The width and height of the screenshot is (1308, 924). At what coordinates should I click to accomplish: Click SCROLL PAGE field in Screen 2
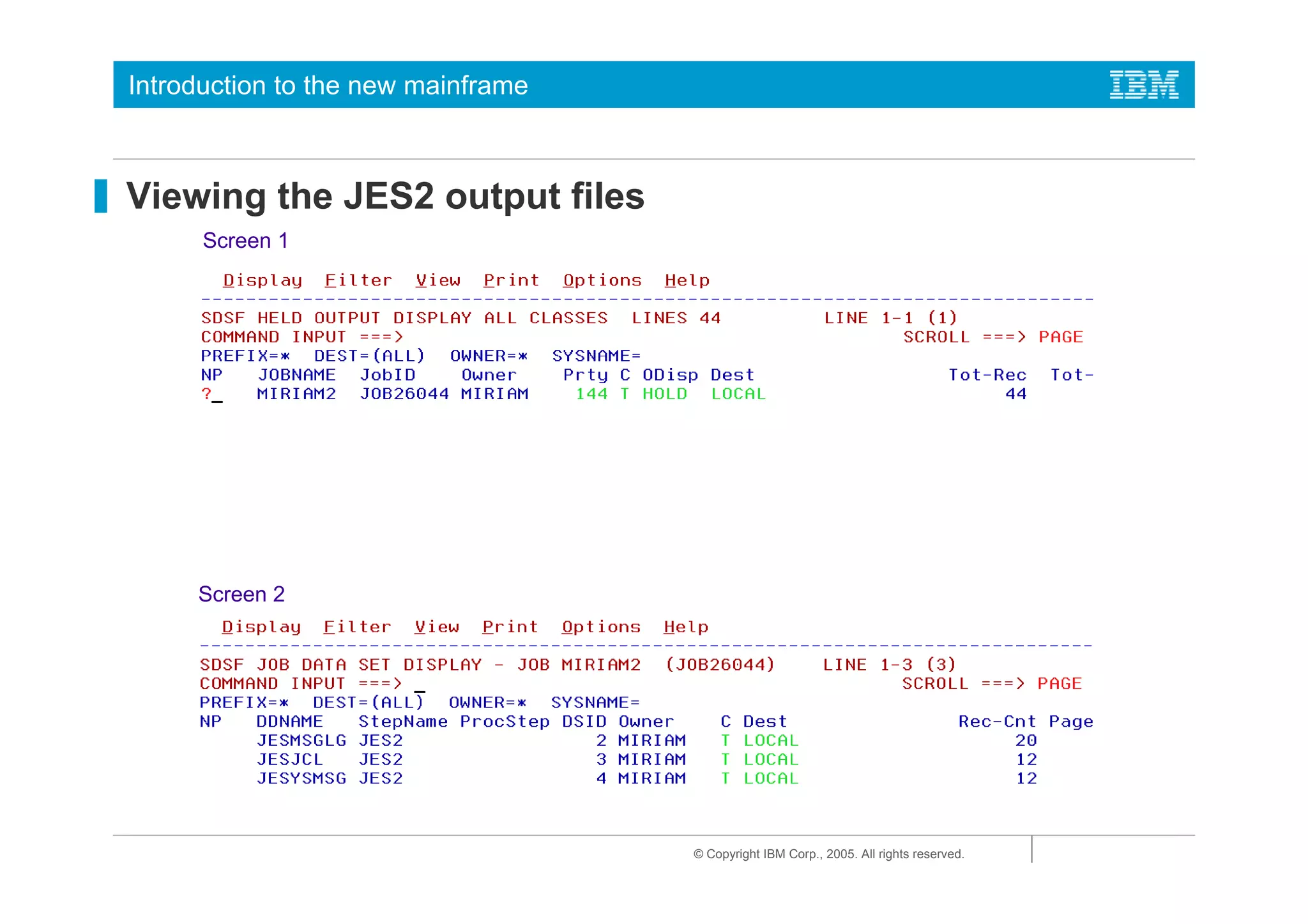tap(1059, 684)
